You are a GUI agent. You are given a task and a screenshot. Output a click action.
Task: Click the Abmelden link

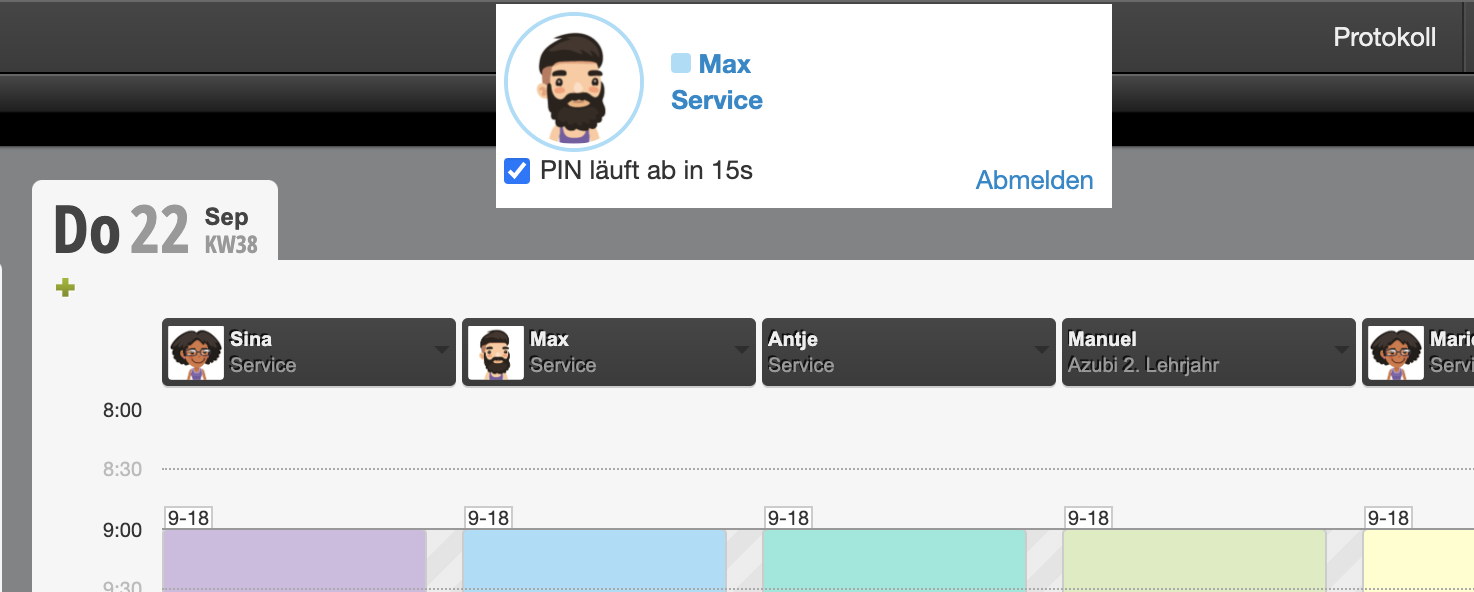pyautogui.click(x=1034, y=180)
